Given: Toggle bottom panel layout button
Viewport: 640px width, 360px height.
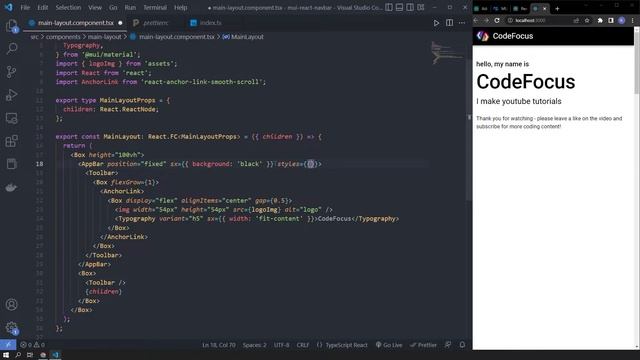Looking at the screenshot, I should click(400, 7).
